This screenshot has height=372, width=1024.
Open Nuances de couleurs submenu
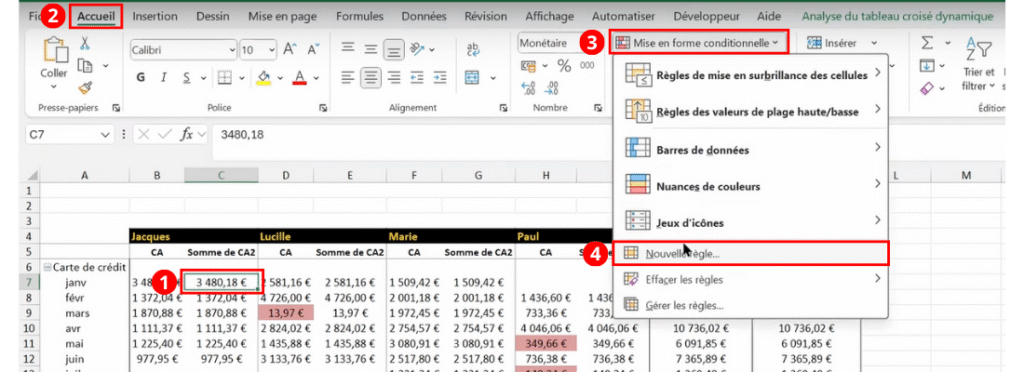coord(750,186)
